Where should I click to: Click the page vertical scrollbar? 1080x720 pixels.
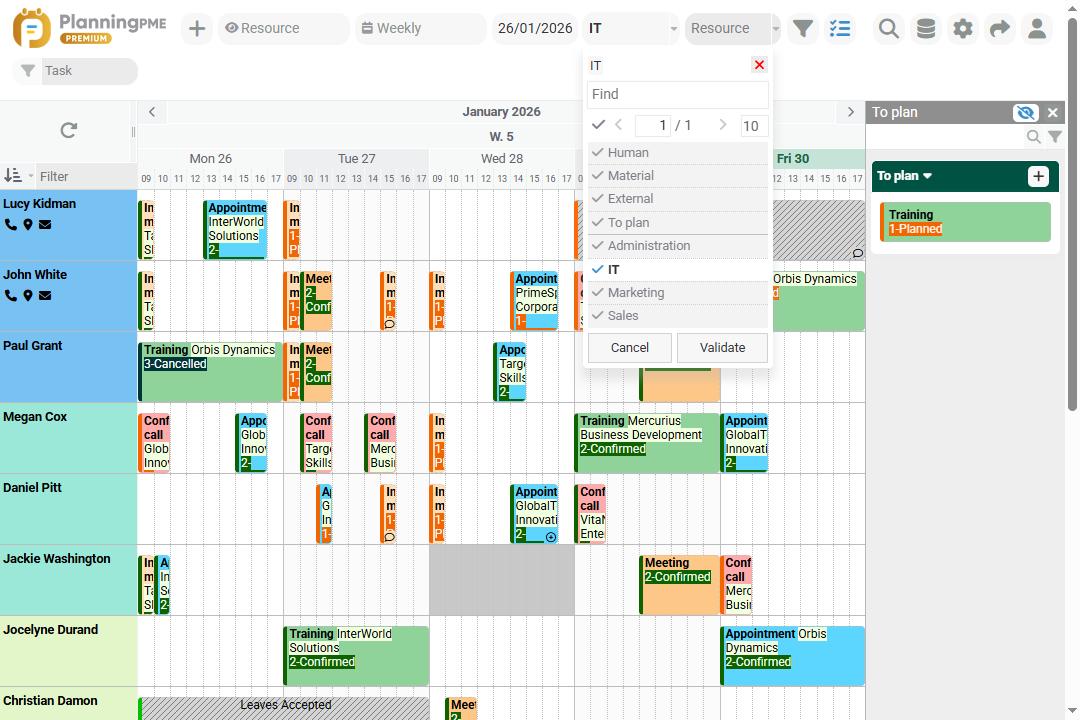coord(1072,214)
